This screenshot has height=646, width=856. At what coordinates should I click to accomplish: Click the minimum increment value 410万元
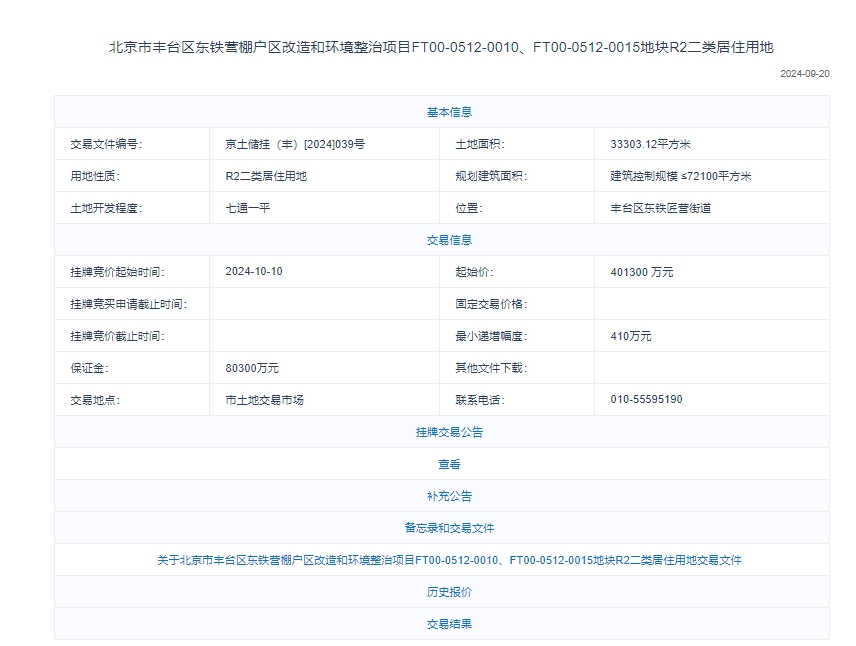[630, 336]
